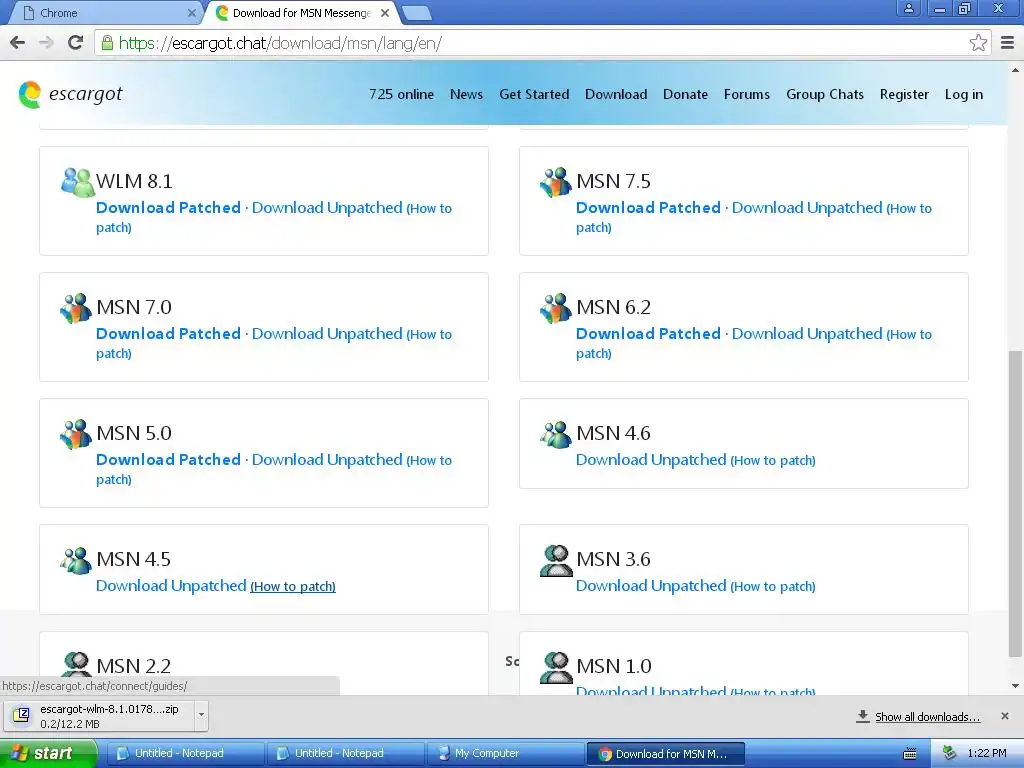This screenshot has width=1024, height=768.
Task: Click the MSN 1.0 messenger icon
Action: coord(556,667)
